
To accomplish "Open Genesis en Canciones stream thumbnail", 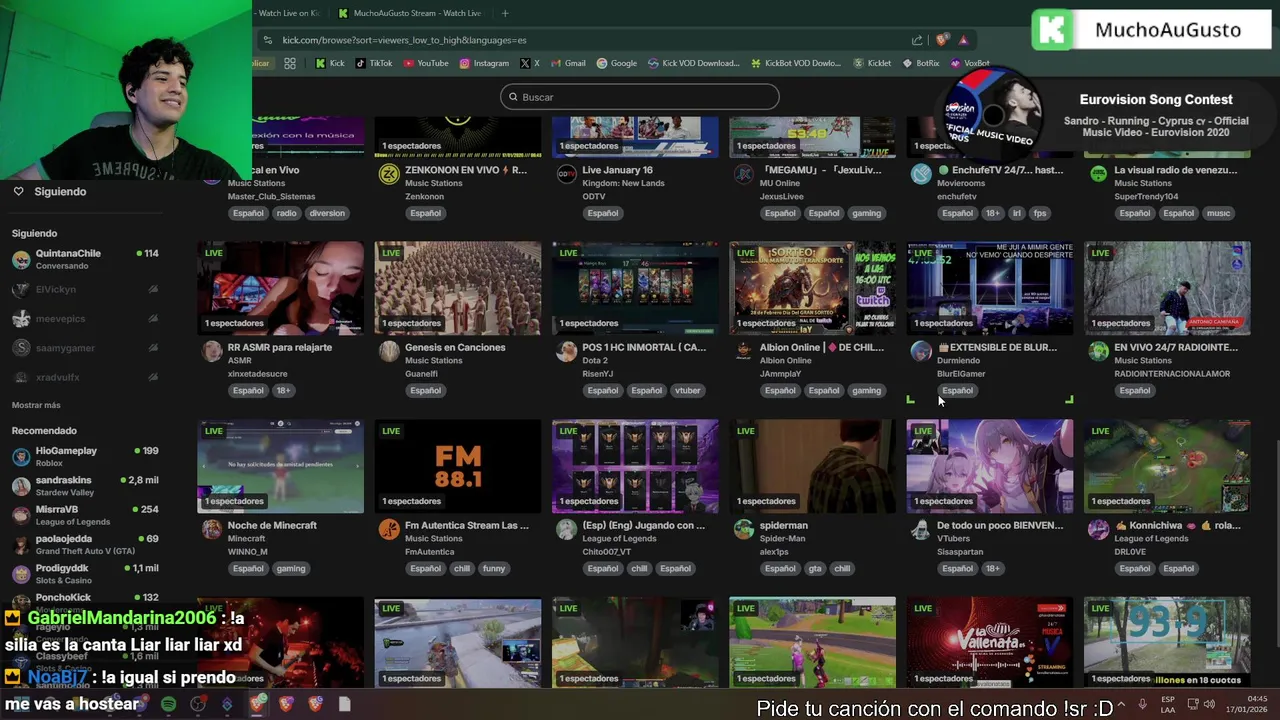I will [x=458, y=288].
